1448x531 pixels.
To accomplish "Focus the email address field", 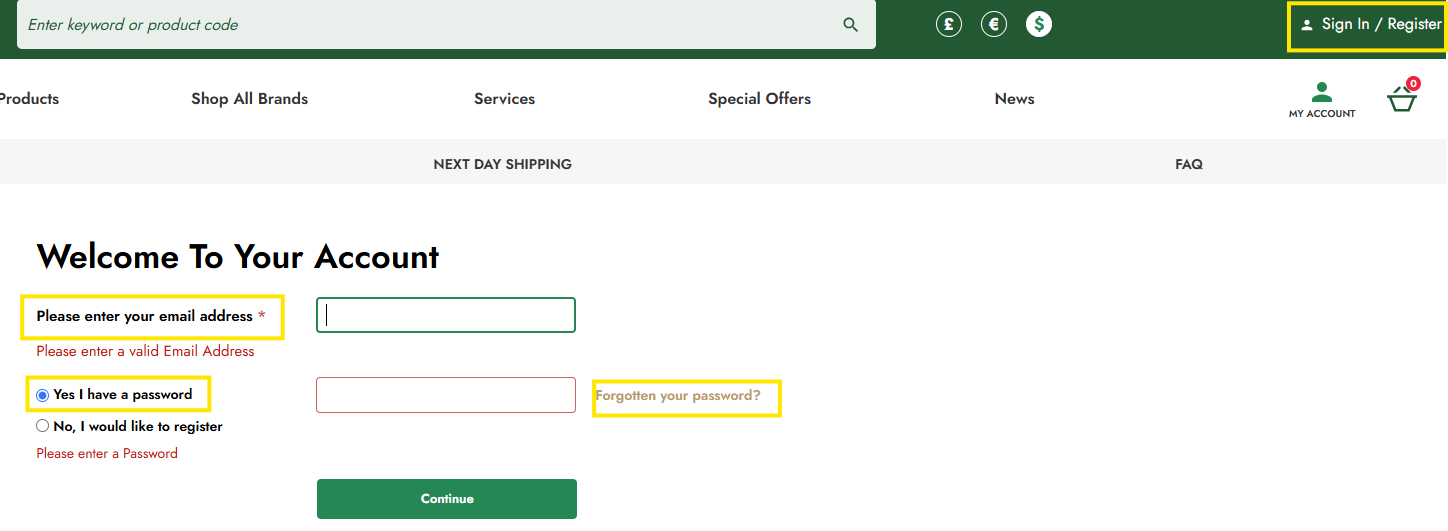I will [446, 315].
